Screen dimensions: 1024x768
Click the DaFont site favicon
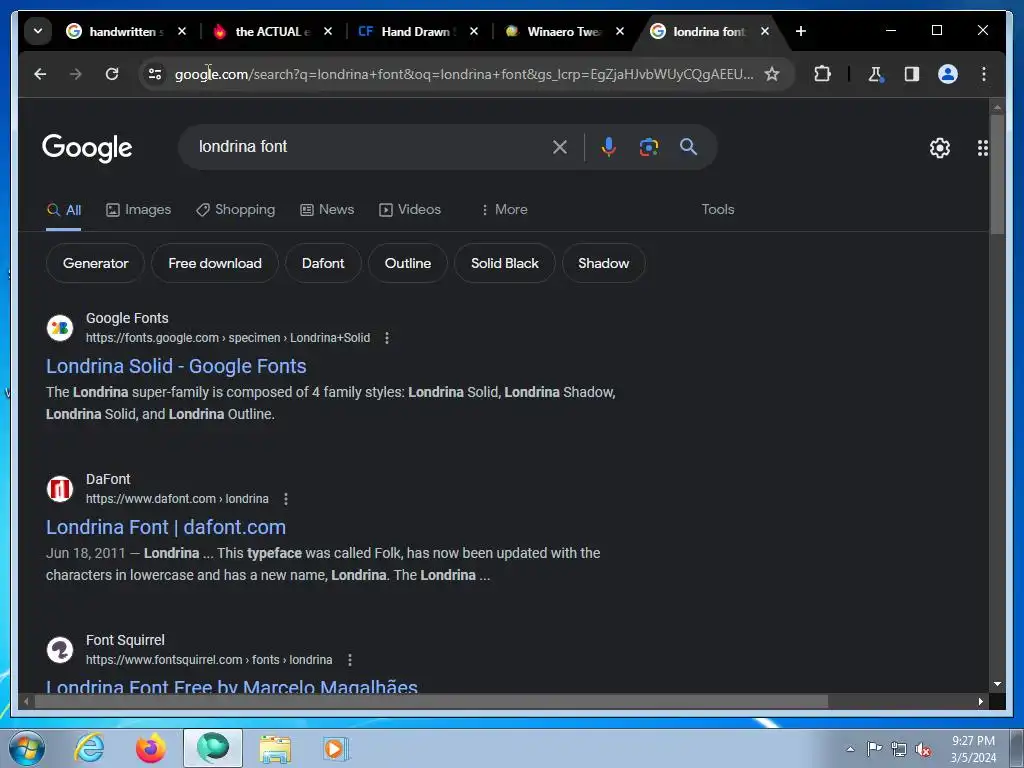pyautogui.click(x=59, y=488)
